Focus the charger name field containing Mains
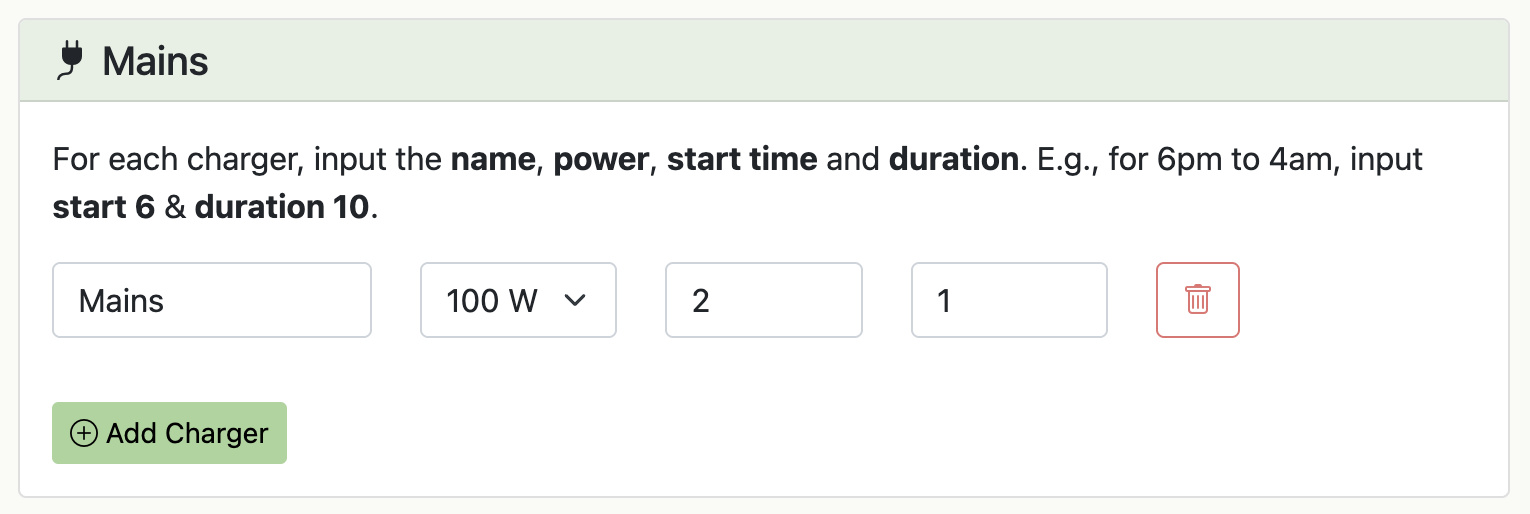The height and width of the screenshot is (514, 1530). 212,300
